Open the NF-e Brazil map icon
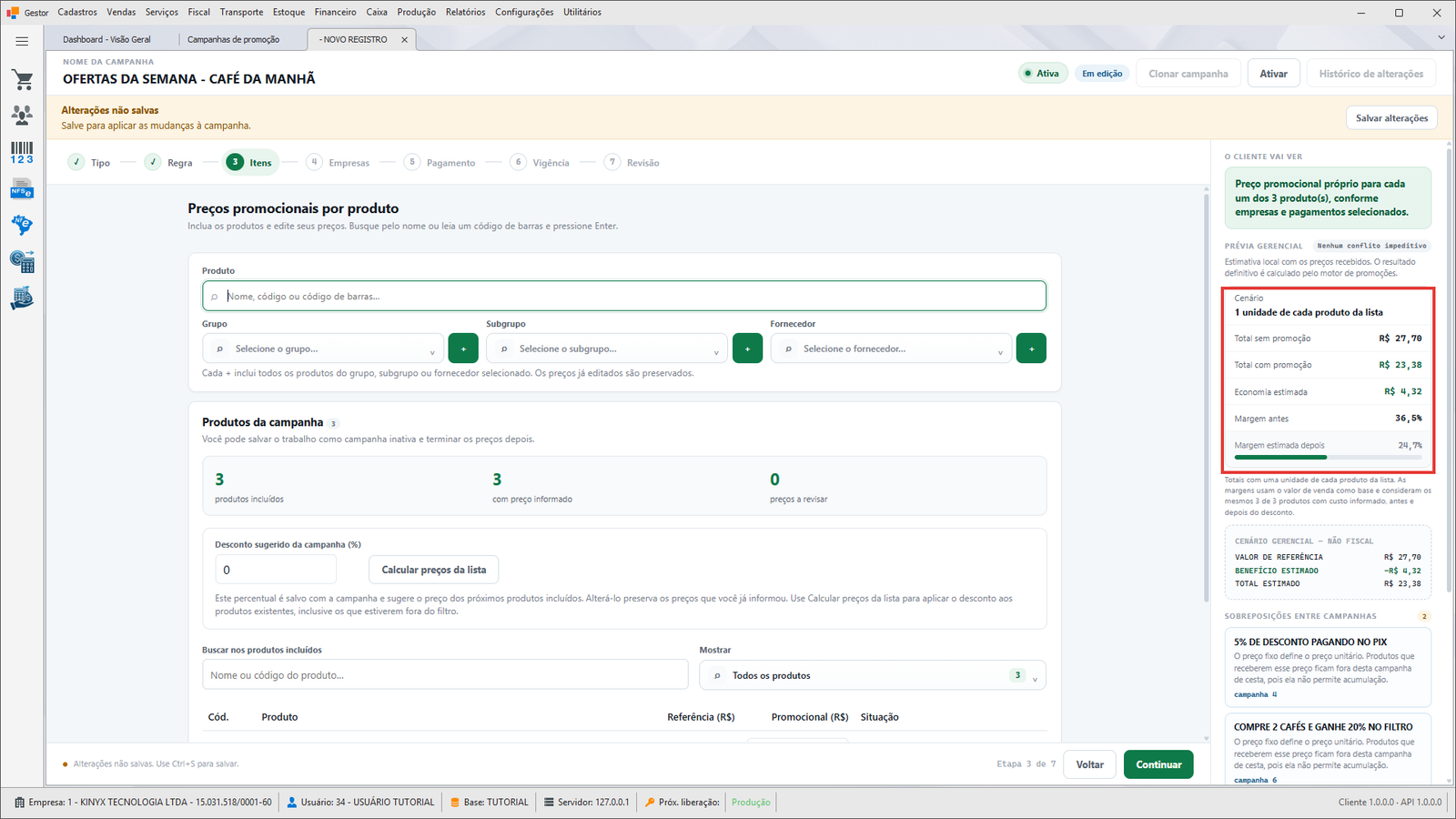This screenshot has height=819, width=1456. coord(22,225)
